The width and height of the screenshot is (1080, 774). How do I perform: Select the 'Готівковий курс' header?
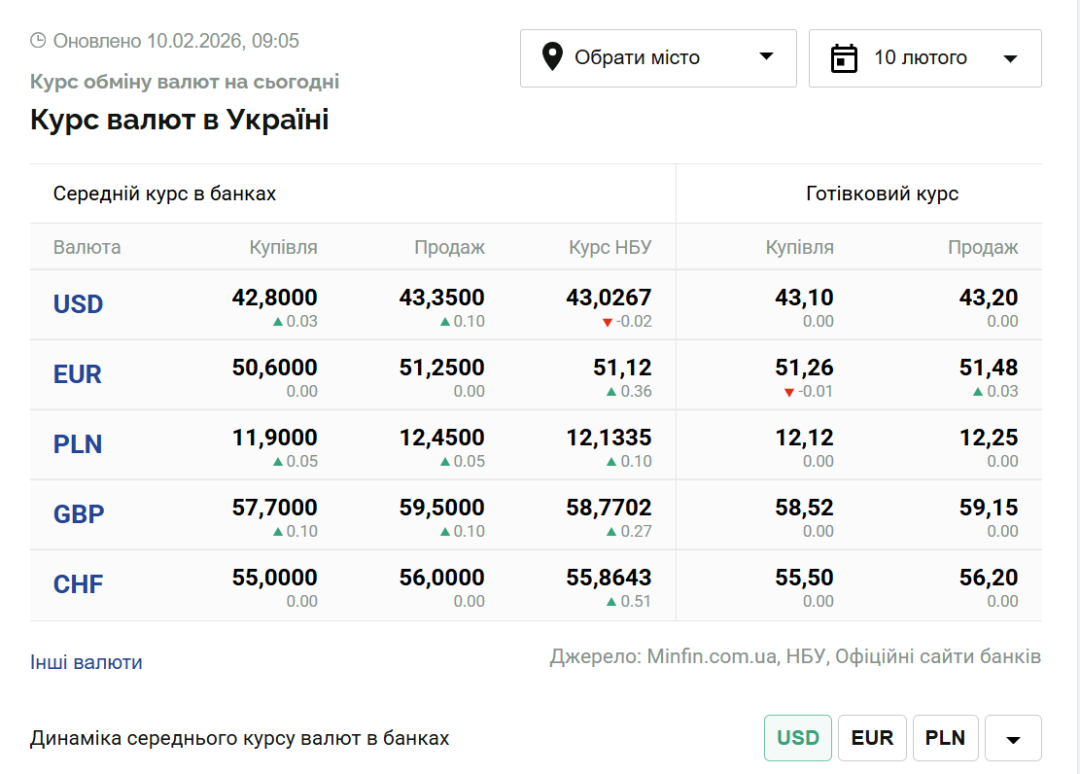pyautogui.click(x=882, y=194)
